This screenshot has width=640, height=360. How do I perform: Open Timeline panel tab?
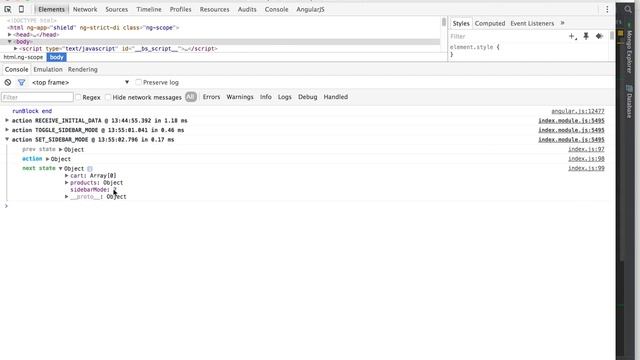149,9
